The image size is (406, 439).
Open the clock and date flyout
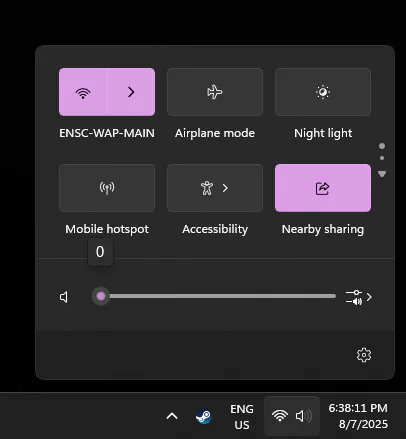(x=358, y=416)
